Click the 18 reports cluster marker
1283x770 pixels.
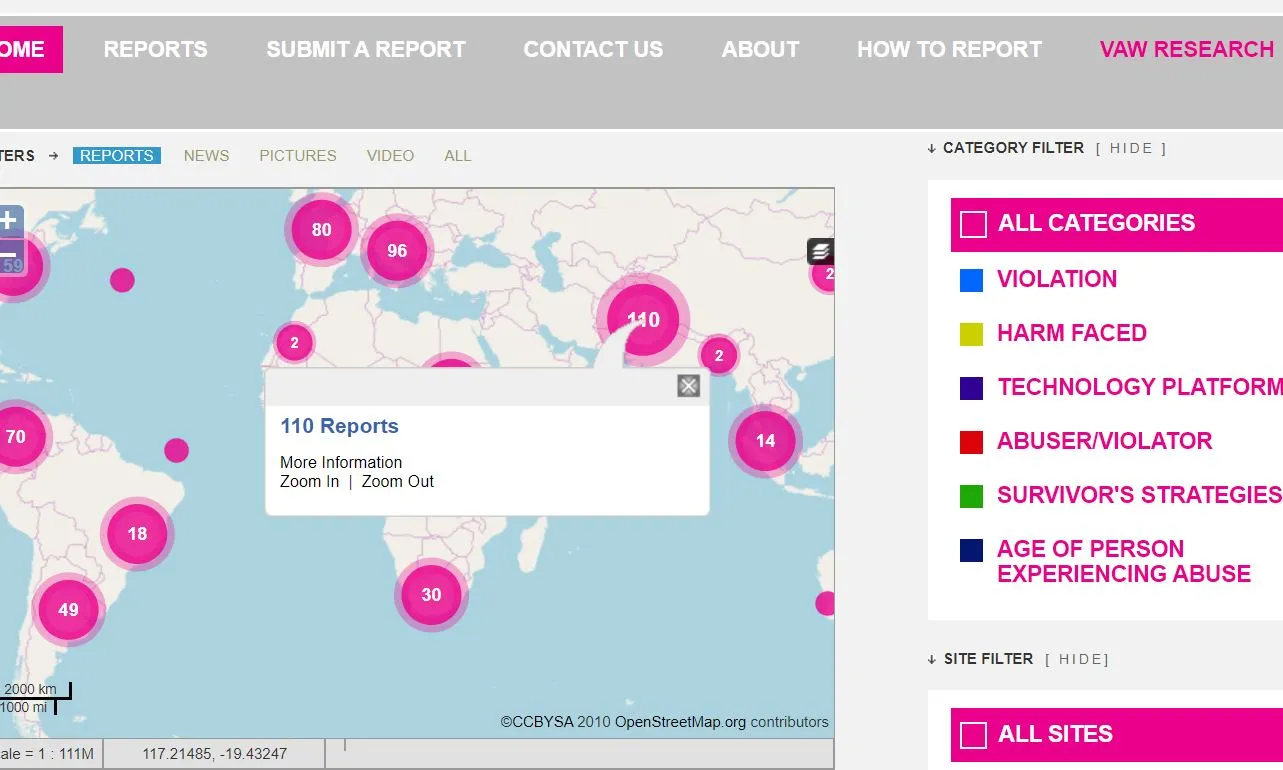[137, 533]
